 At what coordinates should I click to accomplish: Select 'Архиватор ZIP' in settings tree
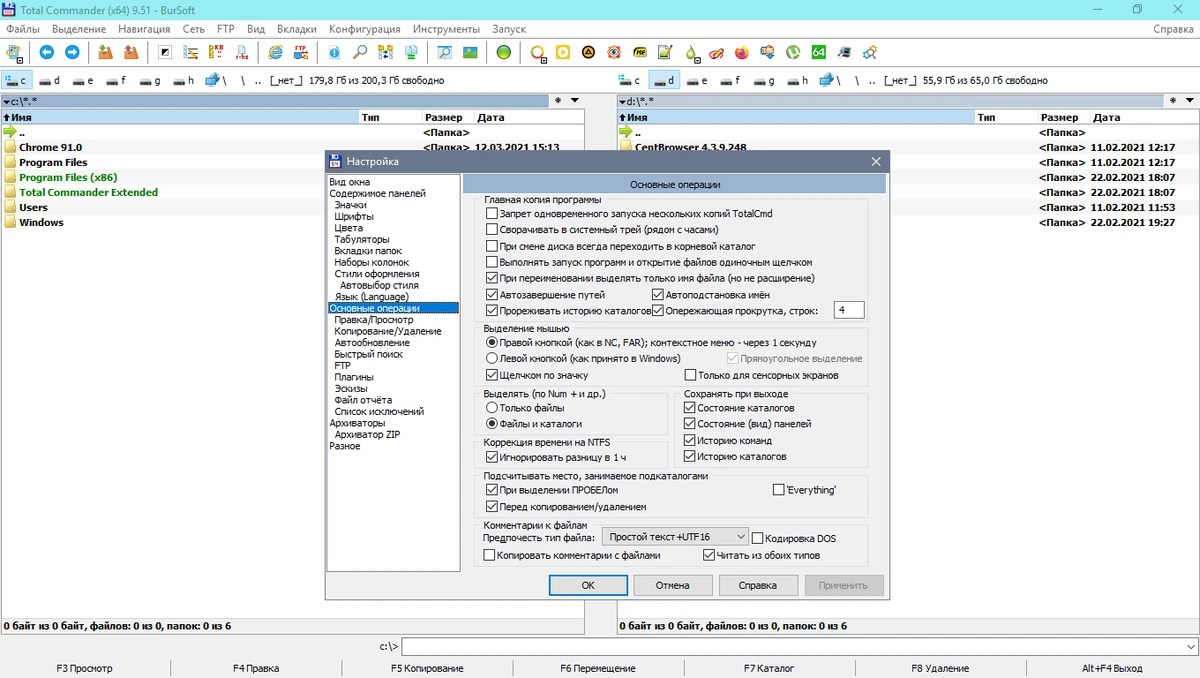367,434
